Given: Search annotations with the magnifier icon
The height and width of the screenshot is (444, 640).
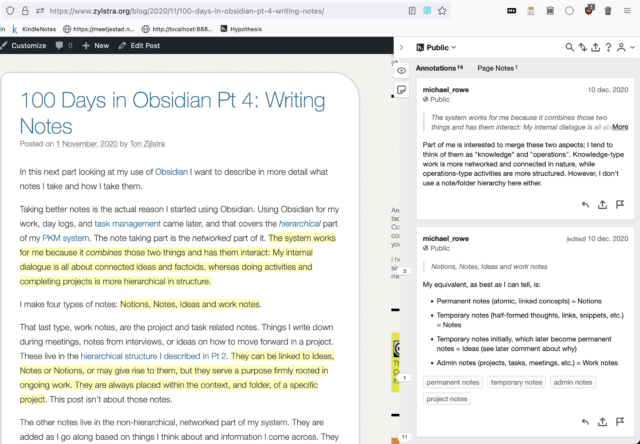Looking at the screenshot, I should (569, 47).
